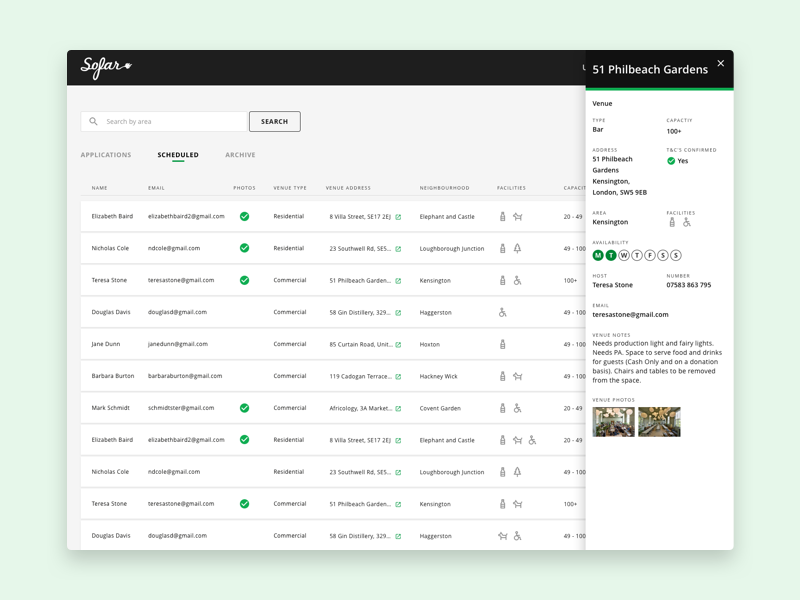Viewport: 800px width, 600px height.
Task: Click the Name column header
Action: pos(99,188)
